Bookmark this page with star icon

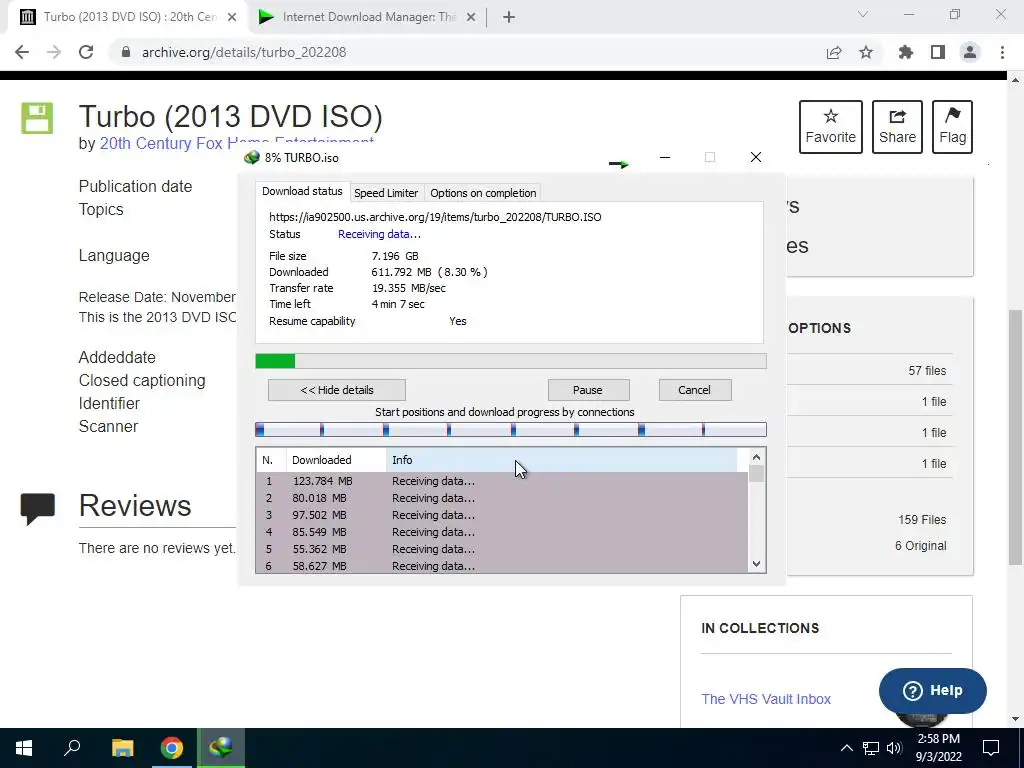tap(866, 52)
